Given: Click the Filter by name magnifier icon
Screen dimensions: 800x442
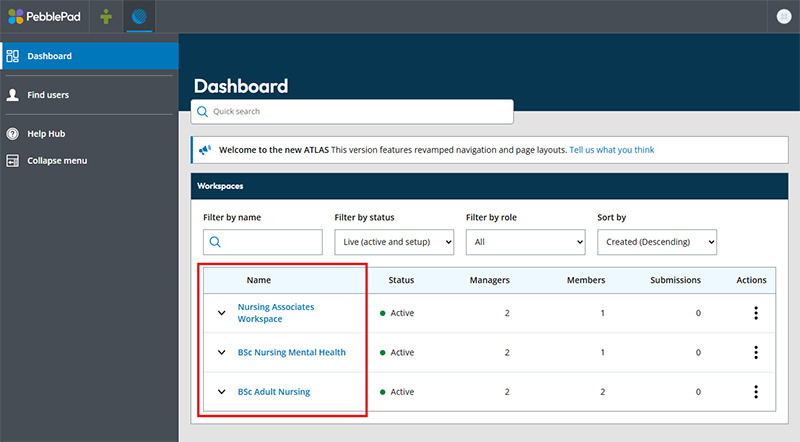Looking at the screenshot, I should point(215,242).
